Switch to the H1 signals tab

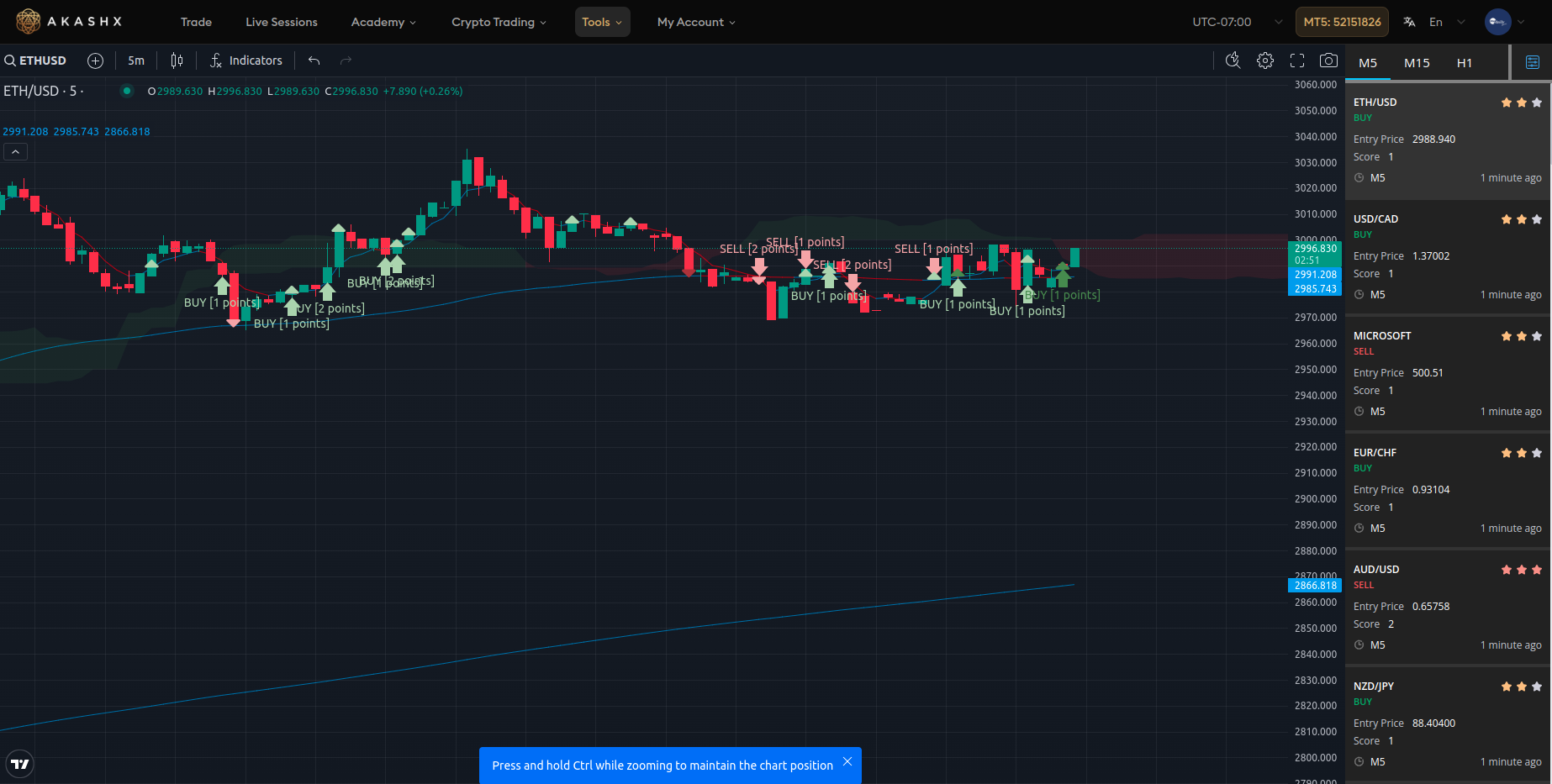[1464, 63]
